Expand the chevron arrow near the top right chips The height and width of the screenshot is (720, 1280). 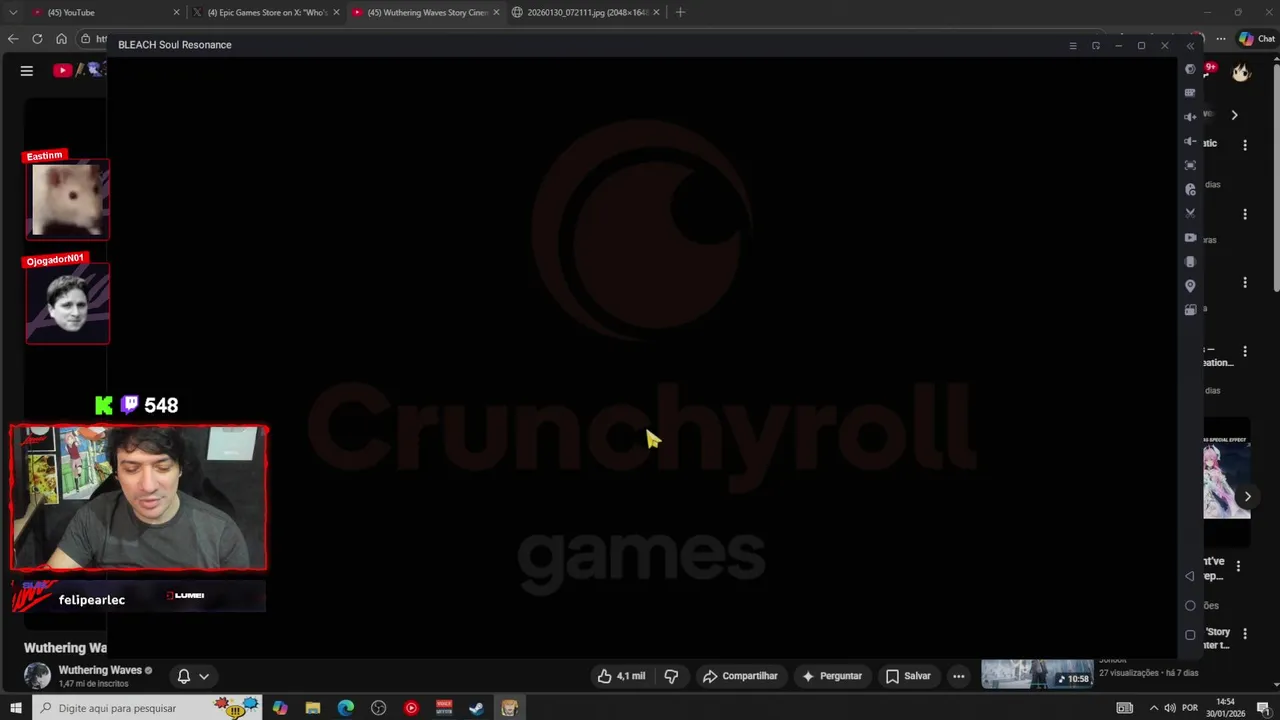(x=1234, y=115)
